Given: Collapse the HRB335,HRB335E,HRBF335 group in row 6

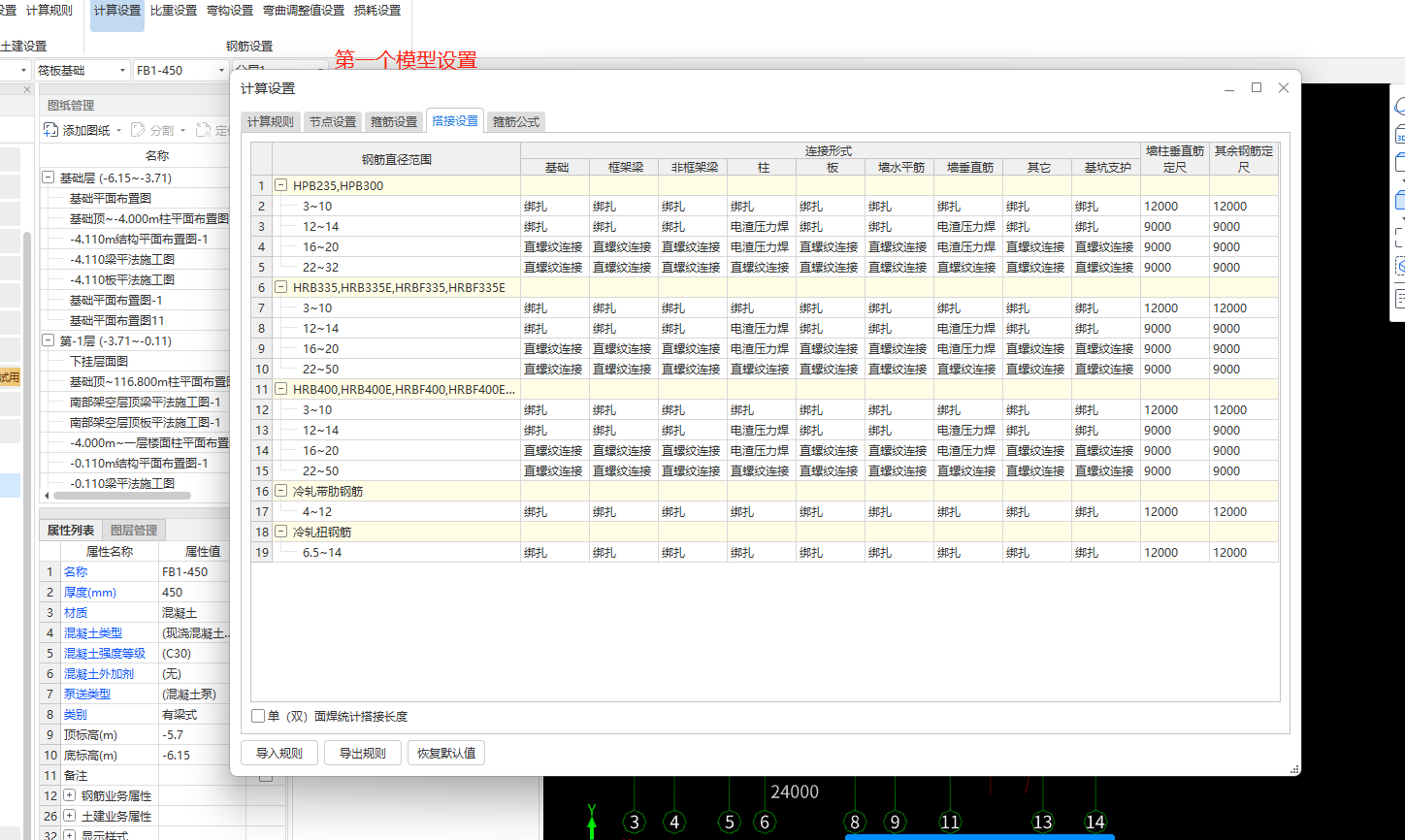Looking at the screenshot, I should 281,287.
